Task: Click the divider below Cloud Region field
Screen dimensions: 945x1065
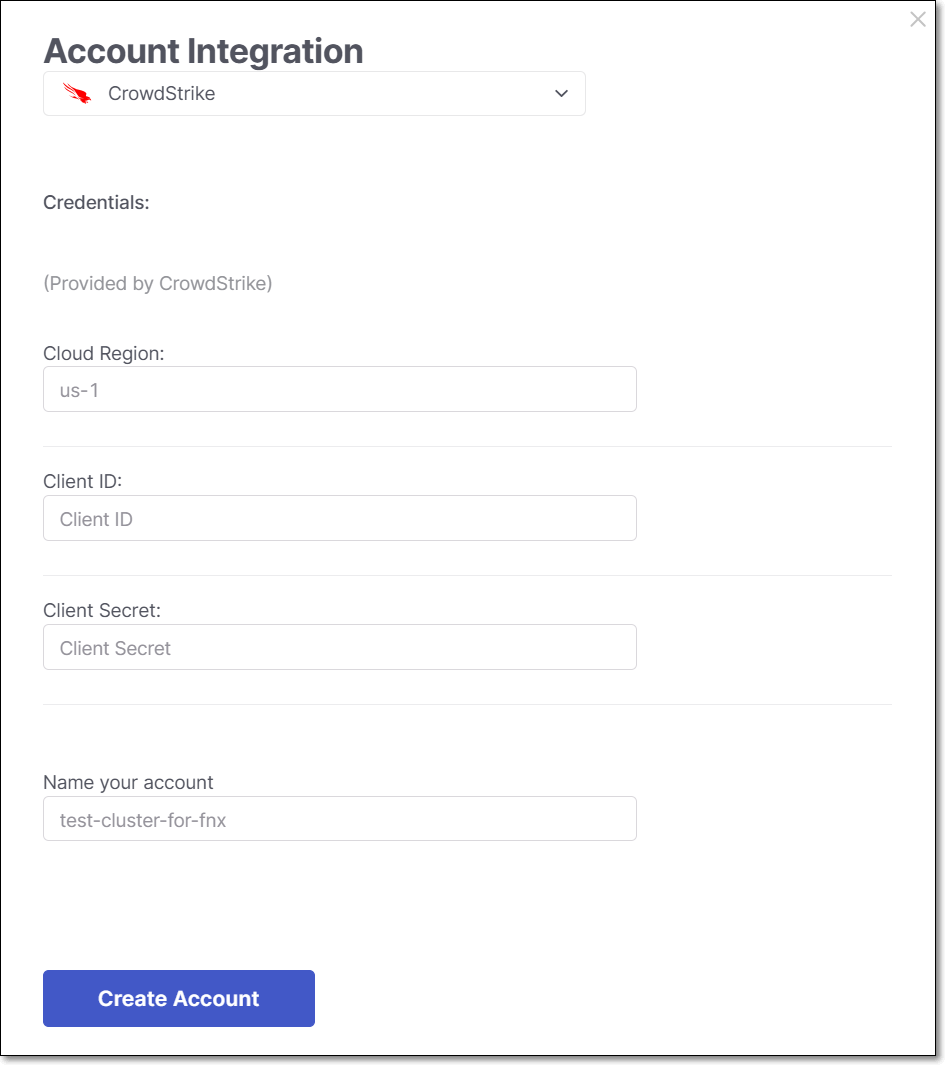Action: point(467,446)
